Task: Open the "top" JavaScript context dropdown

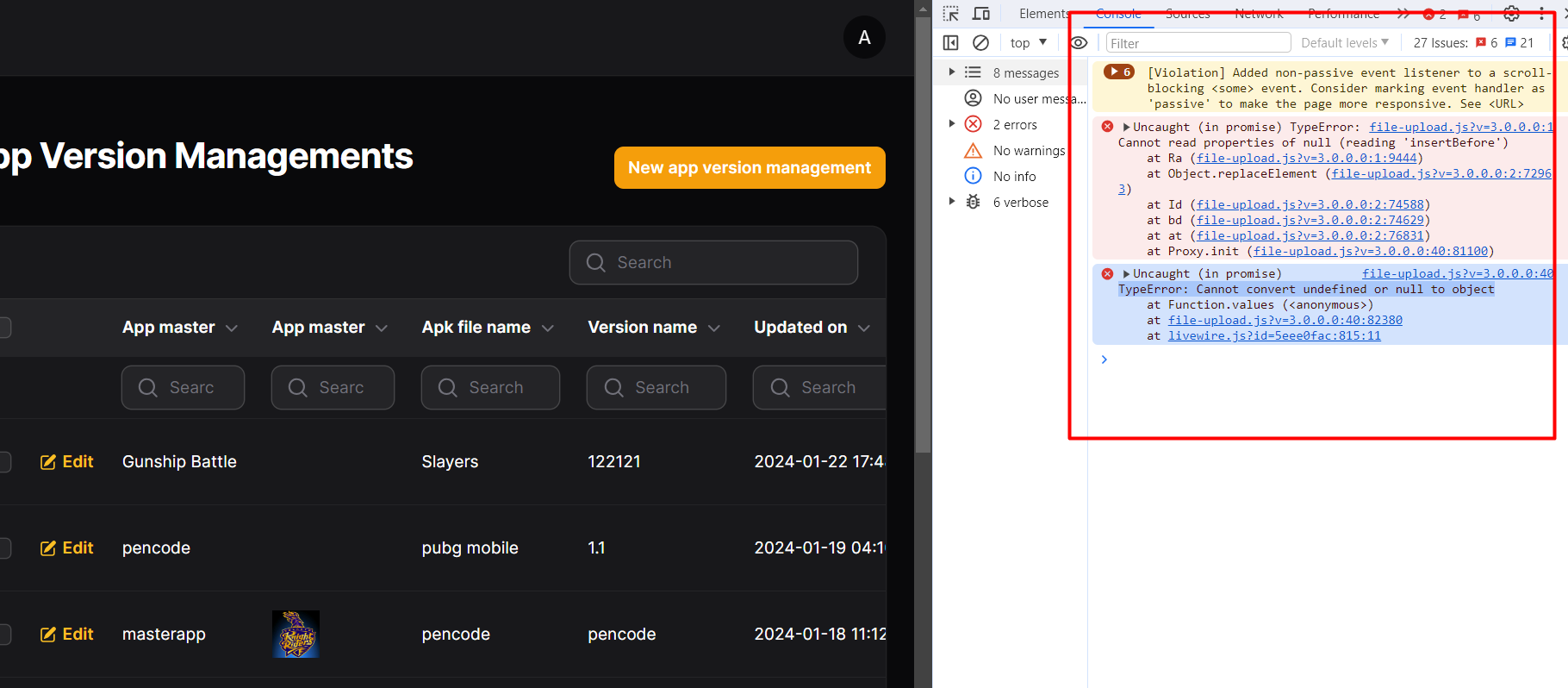Action: coord(1029,42)
